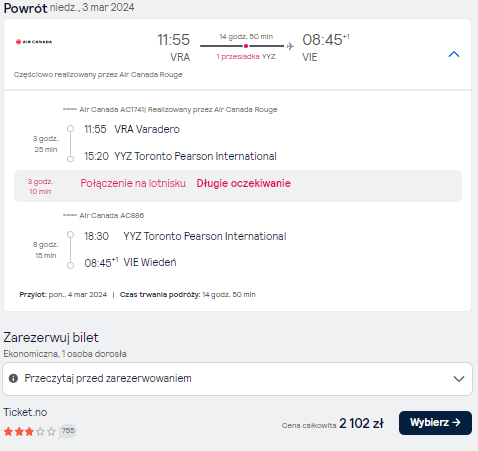The height and width of the screenshot is (451, 478).
Task: Click Połączenie na lotnisku label
Action: (x=133, y=183)
